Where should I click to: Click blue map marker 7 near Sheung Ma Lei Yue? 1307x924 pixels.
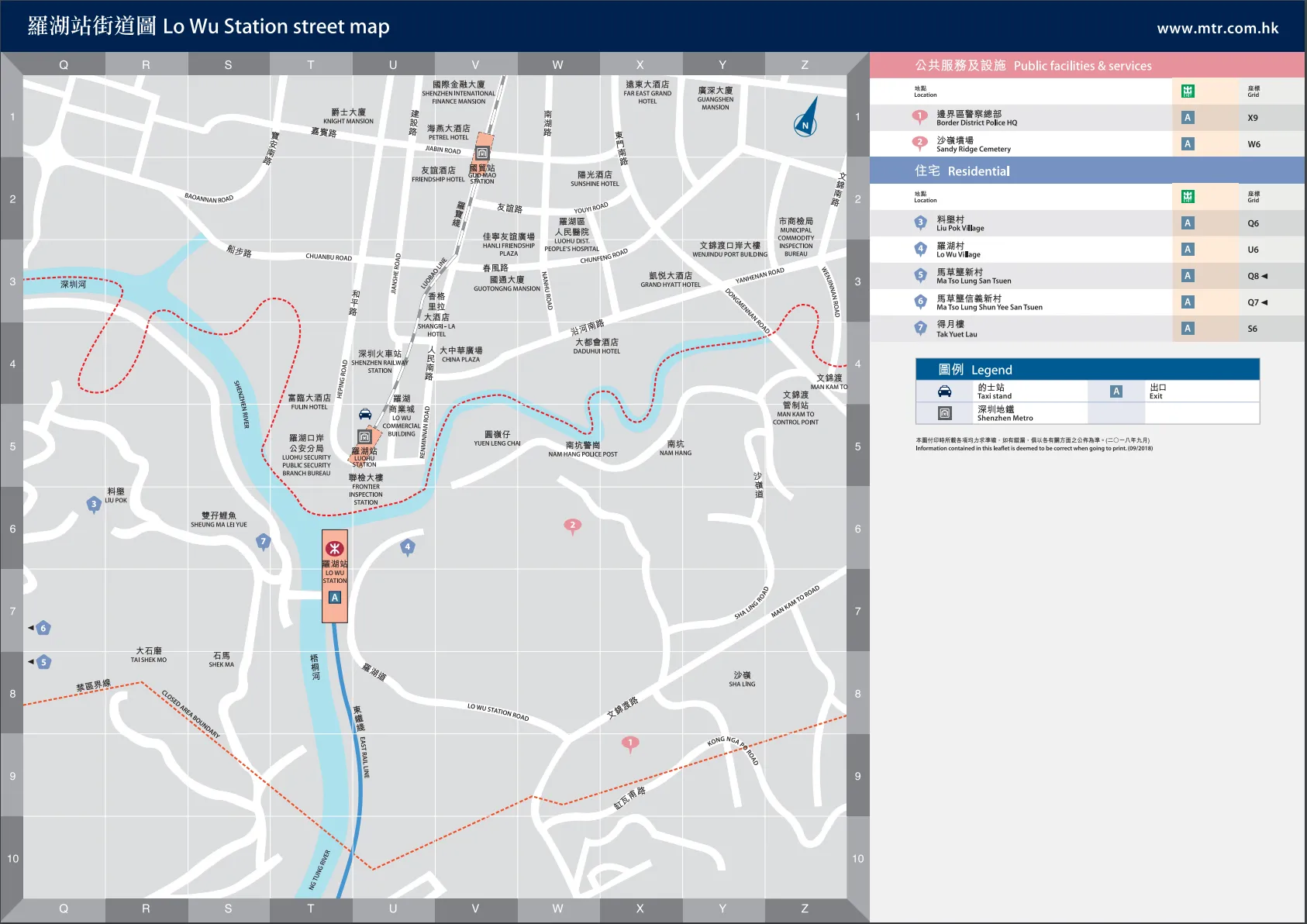[264, 542]
